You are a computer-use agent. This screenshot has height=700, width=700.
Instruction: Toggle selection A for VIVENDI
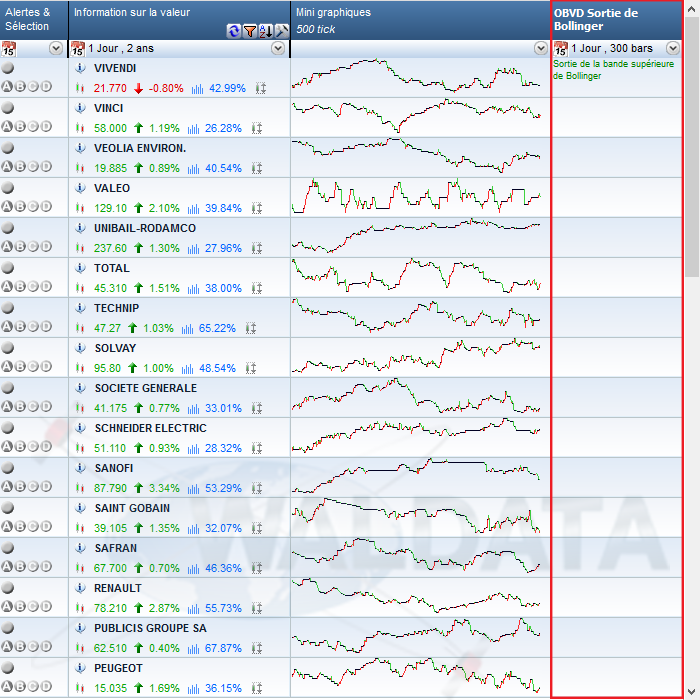(7, 87)
